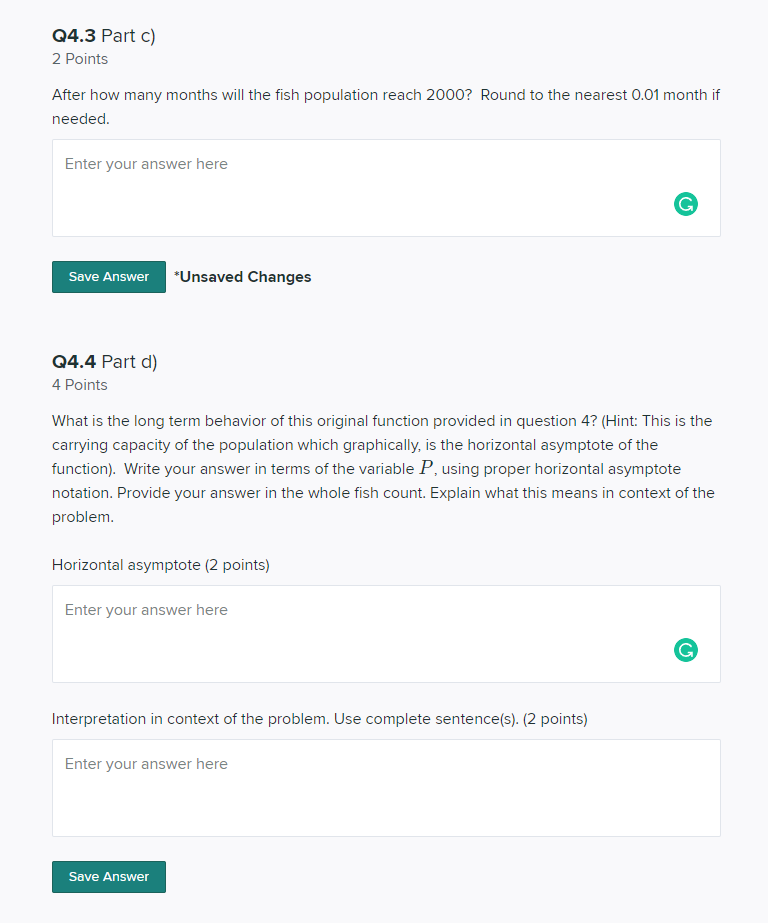Click the long term behavior question paragraph

[384, 469]
